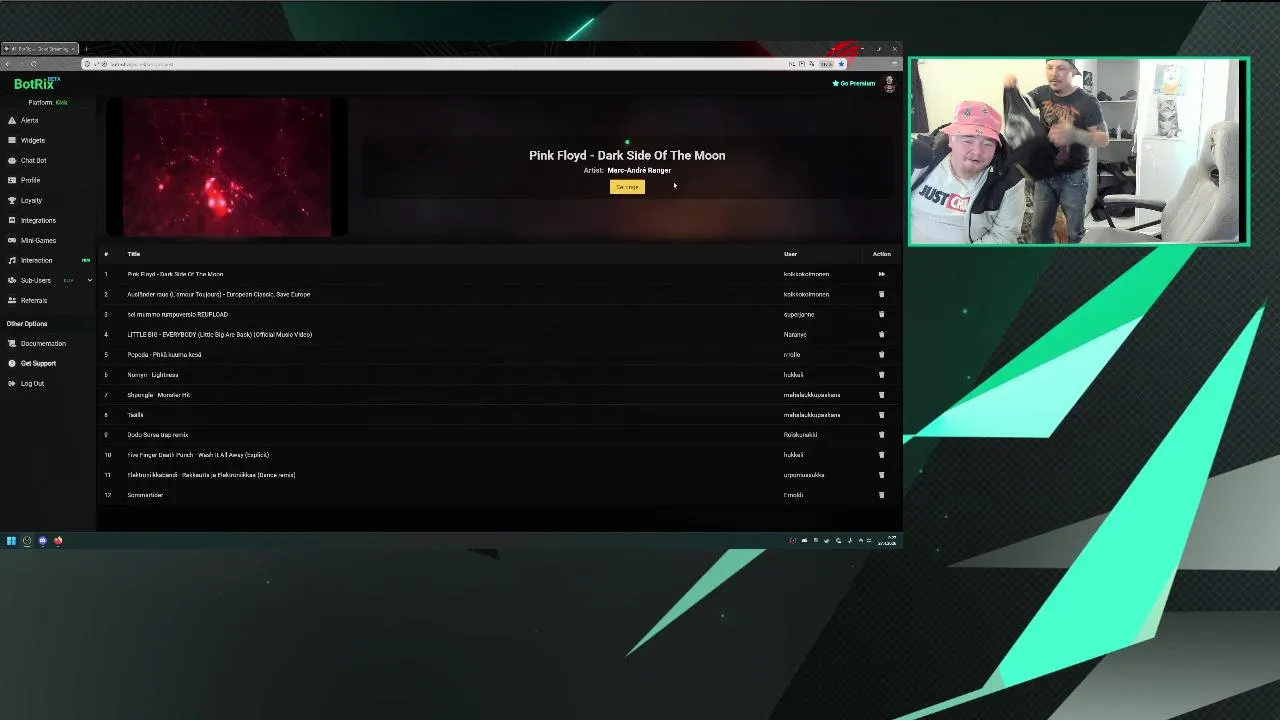Click the Sommartider title text
Screen dimensions: 1280x720
pos(145,494)
